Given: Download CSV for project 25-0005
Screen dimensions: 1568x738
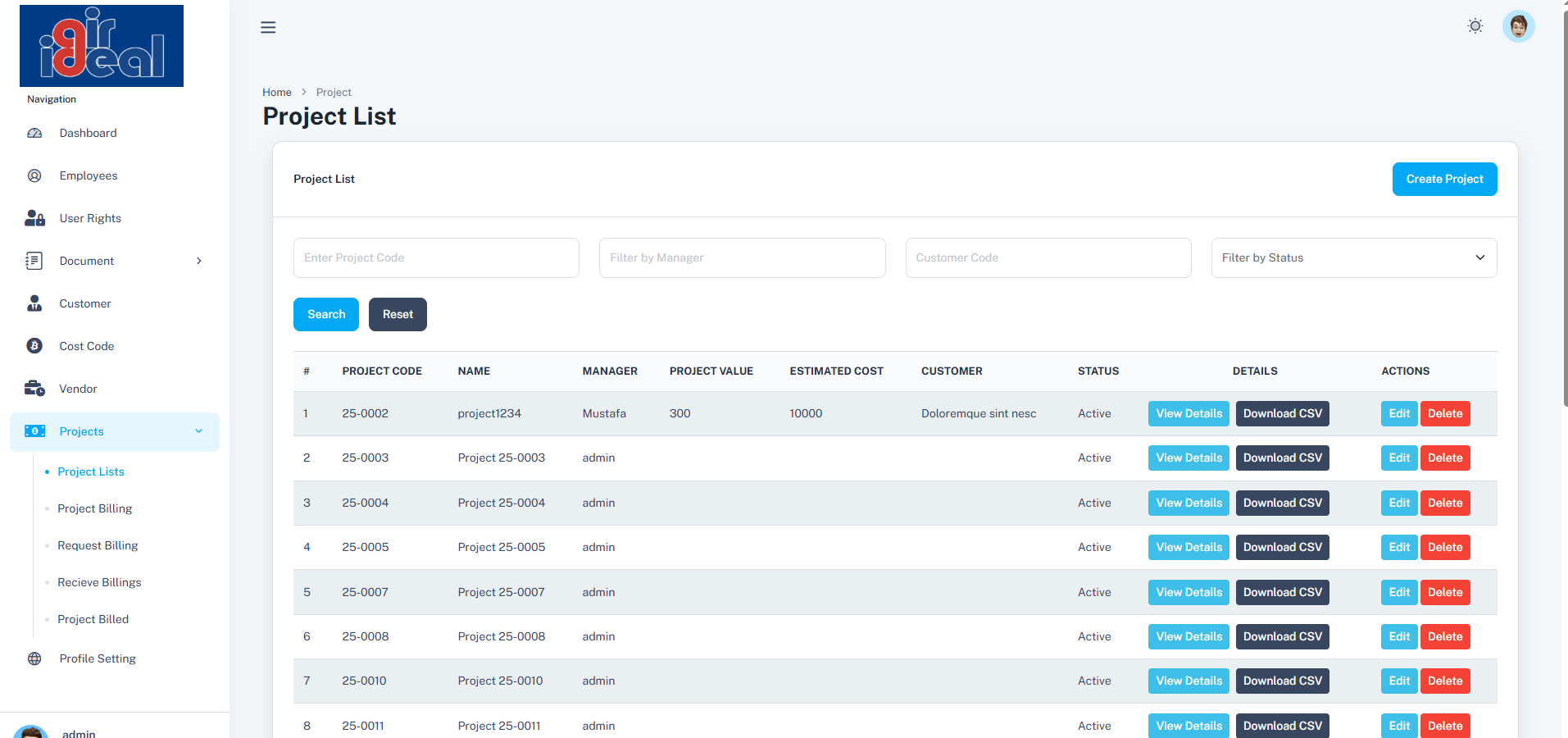Looking at the screenshot, I should click(1283, 547).
